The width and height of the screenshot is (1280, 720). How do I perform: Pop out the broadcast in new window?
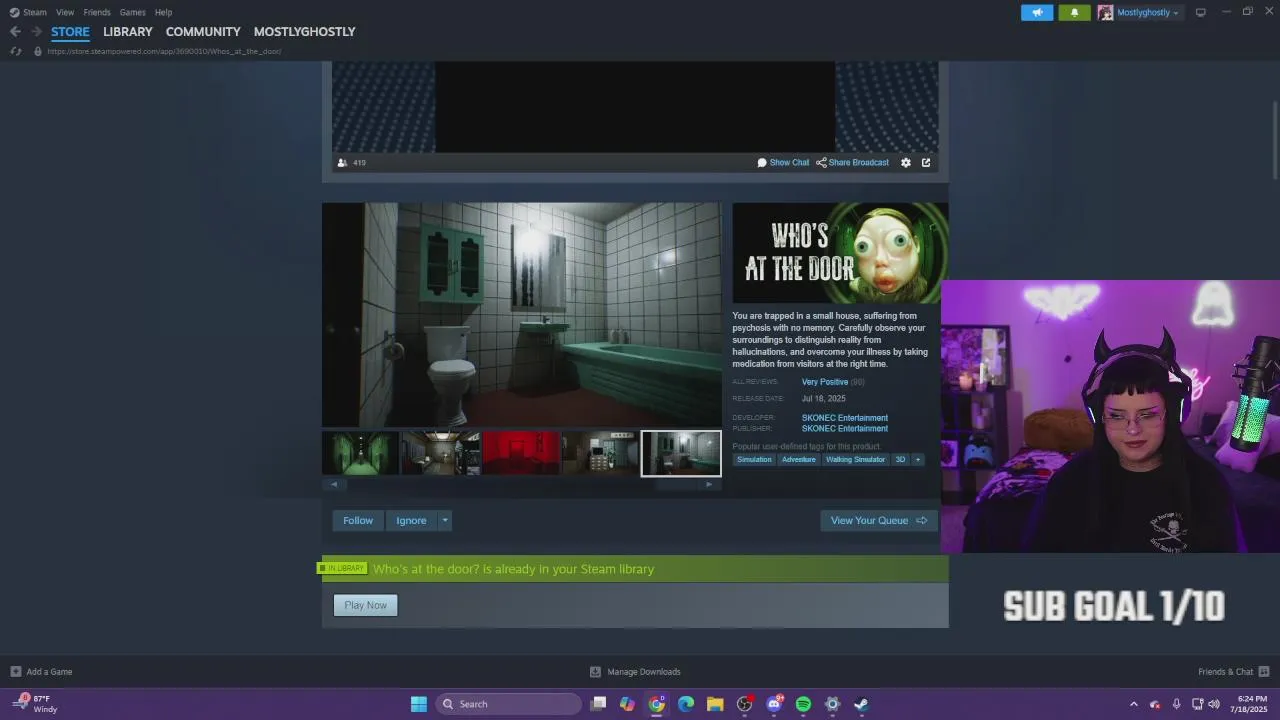click(x=926, y=162)
